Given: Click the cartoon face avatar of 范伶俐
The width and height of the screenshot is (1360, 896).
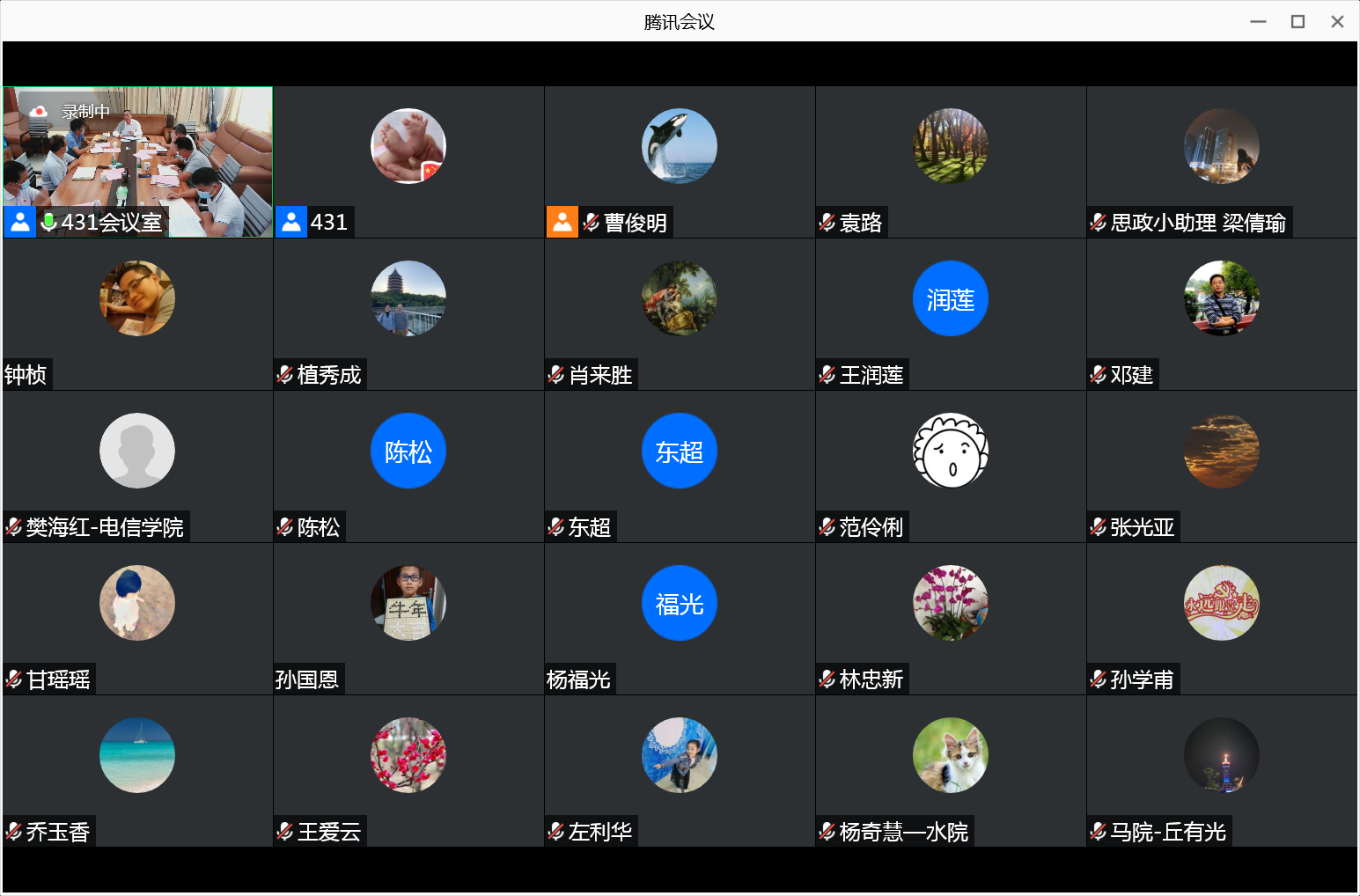Looking at the screenshot, I should tap(950, 451).
